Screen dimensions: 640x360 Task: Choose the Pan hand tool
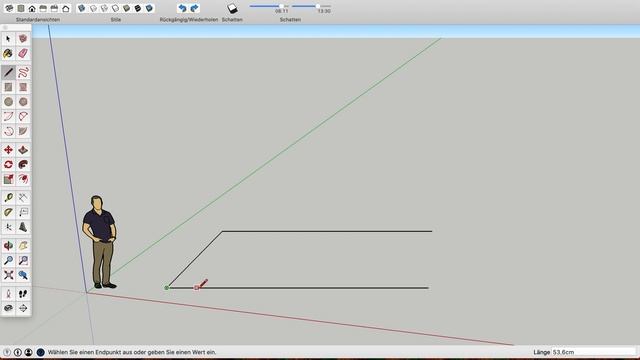(x=23, y=246)
